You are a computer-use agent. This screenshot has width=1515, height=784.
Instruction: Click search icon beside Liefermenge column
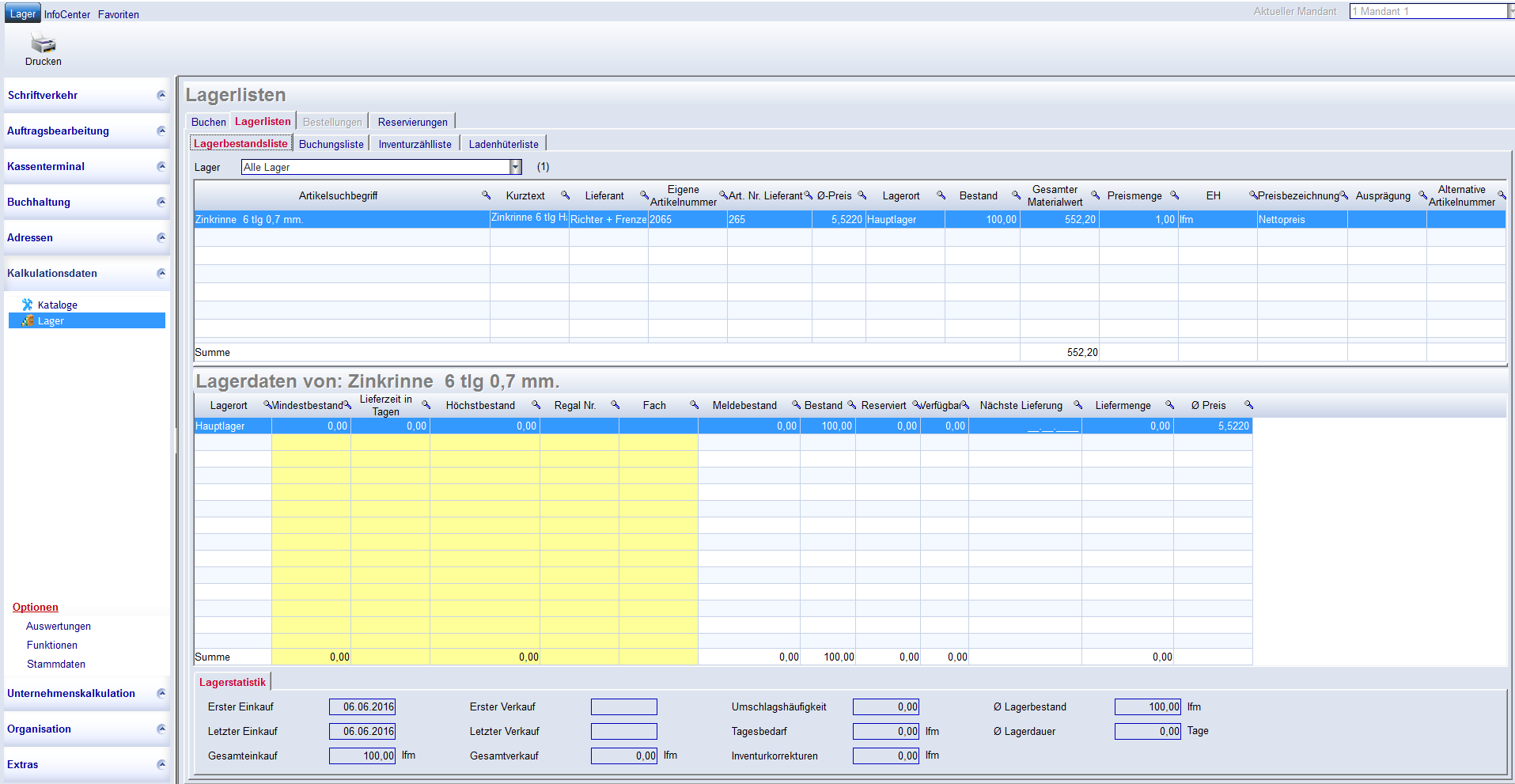[x=1169, y=405]
